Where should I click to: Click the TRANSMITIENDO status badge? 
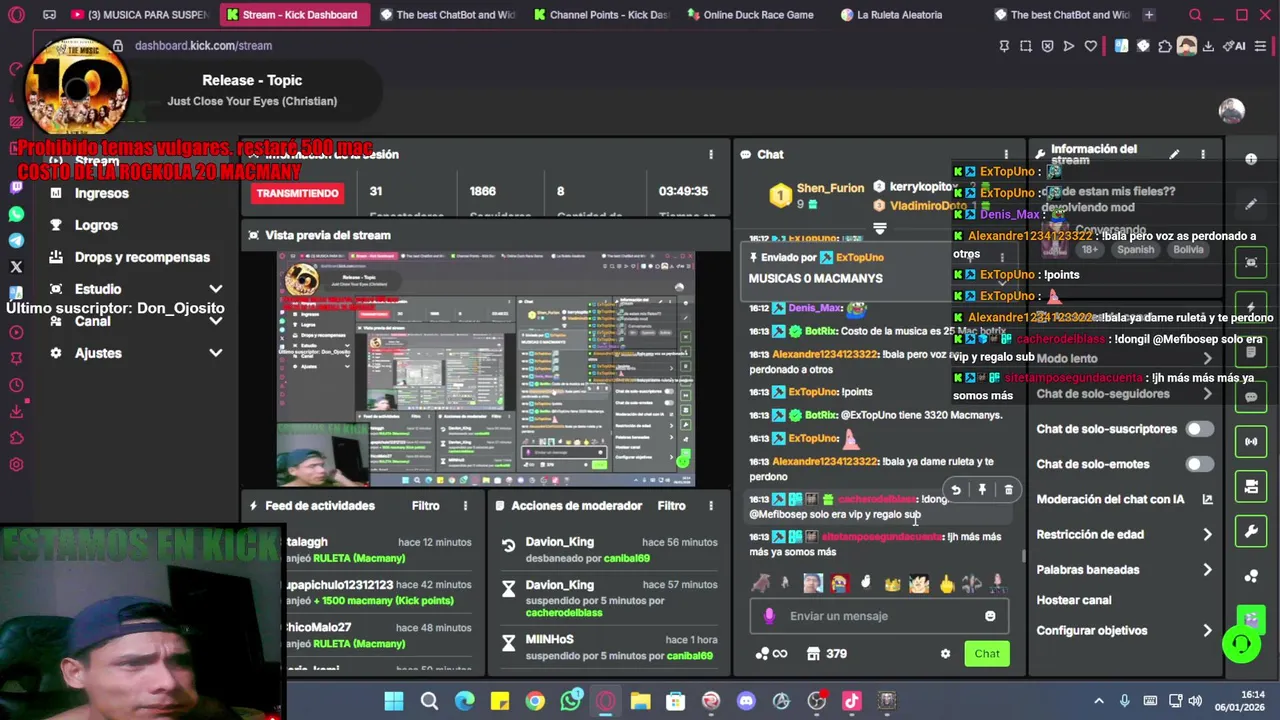point(297,193)
